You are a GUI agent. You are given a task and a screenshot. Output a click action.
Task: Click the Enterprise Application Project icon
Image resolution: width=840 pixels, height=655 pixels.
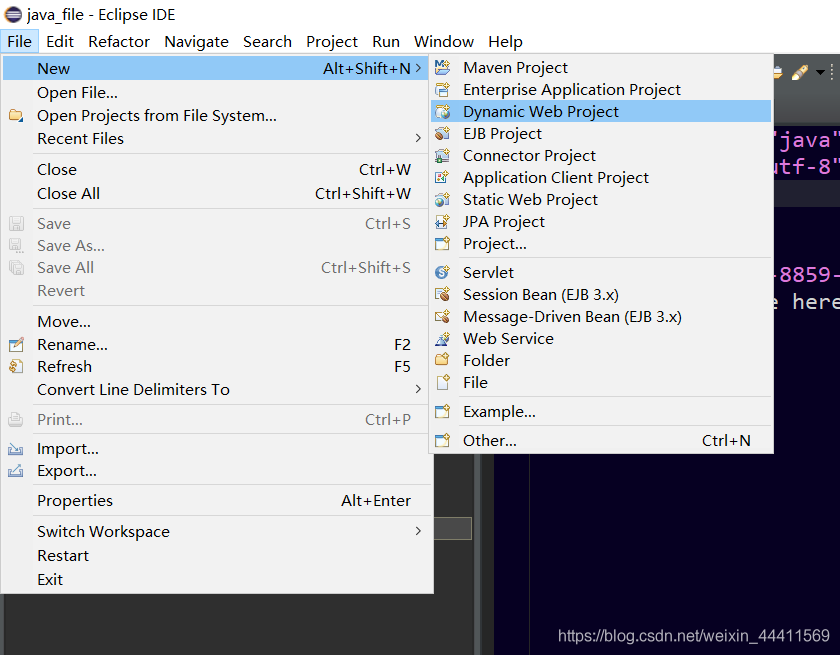(x=442, y=89)
